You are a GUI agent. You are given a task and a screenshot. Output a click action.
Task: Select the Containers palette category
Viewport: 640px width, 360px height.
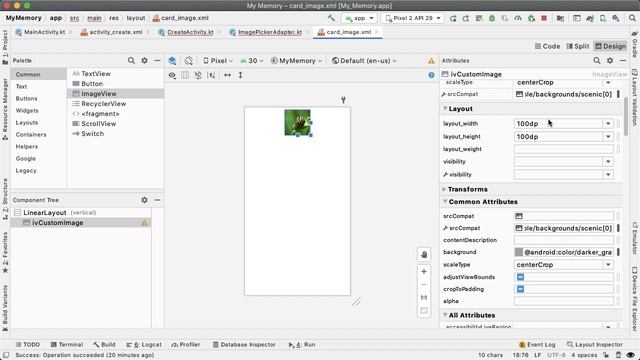pos(31,135)
